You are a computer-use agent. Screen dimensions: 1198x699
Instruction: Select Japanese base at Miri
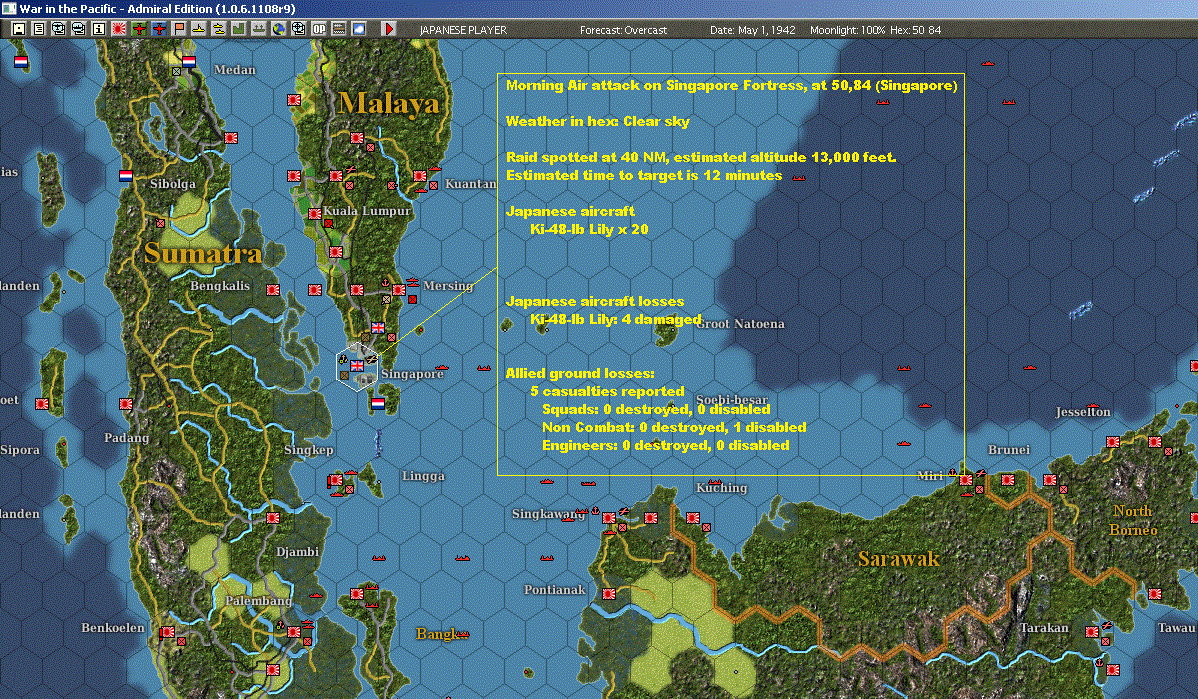point(966,480)
